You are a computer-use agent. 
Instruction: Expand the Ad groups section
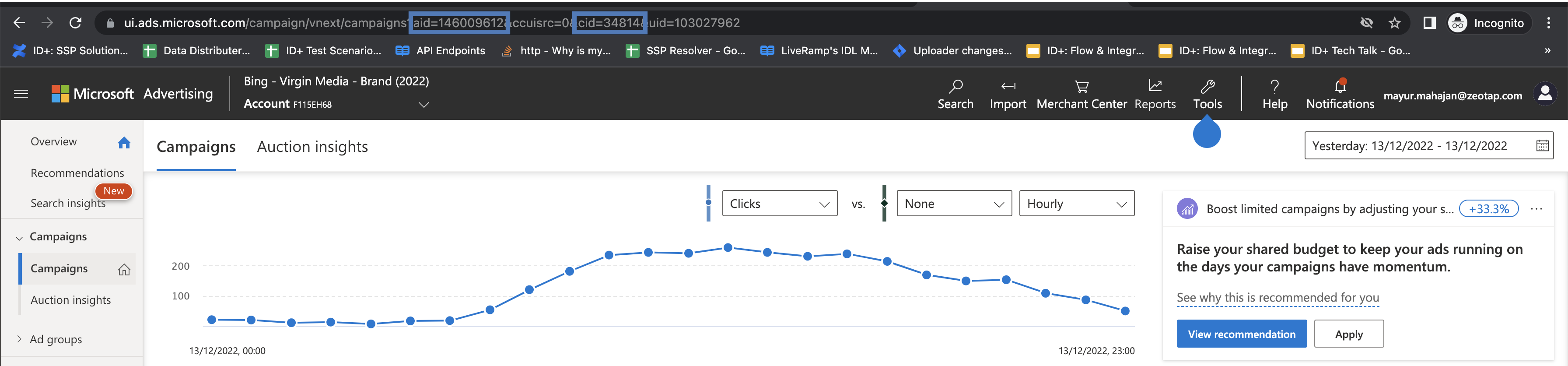click(x=19, y=338)
